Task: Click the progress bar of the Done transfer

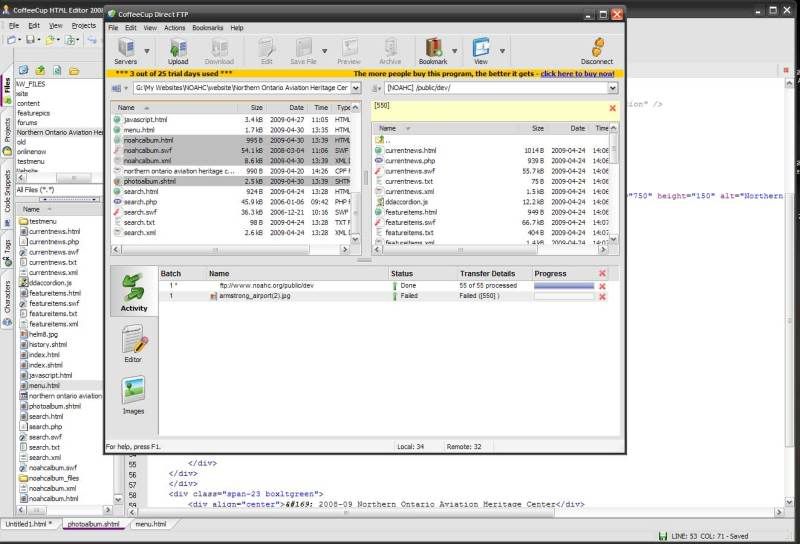Action: tap(564, 286)
